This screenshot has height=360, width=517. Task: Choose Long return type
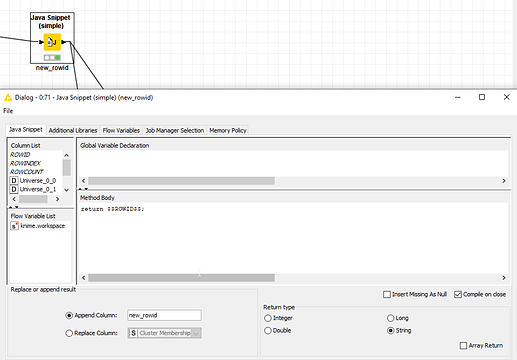pos(390,318)
